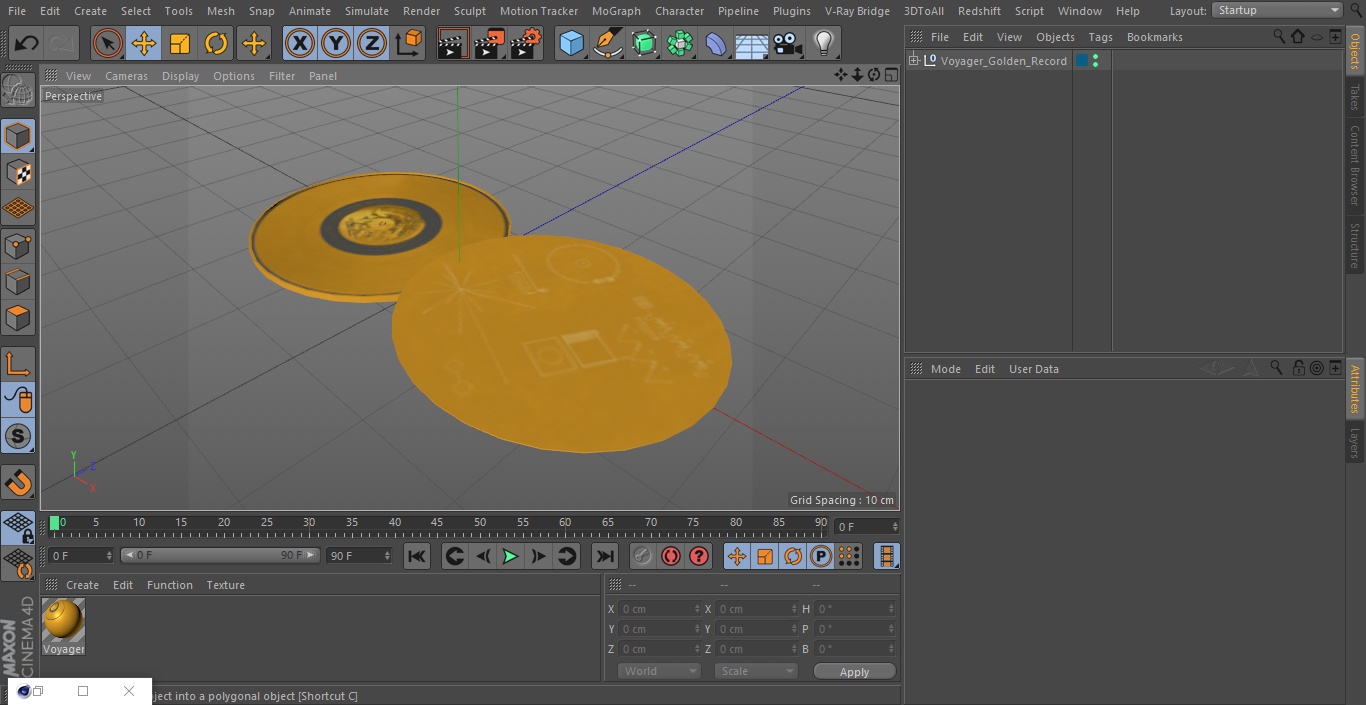This screenshot has height=705, width=1366.
Task: Activate the Move tool
Action: point(144,44)
